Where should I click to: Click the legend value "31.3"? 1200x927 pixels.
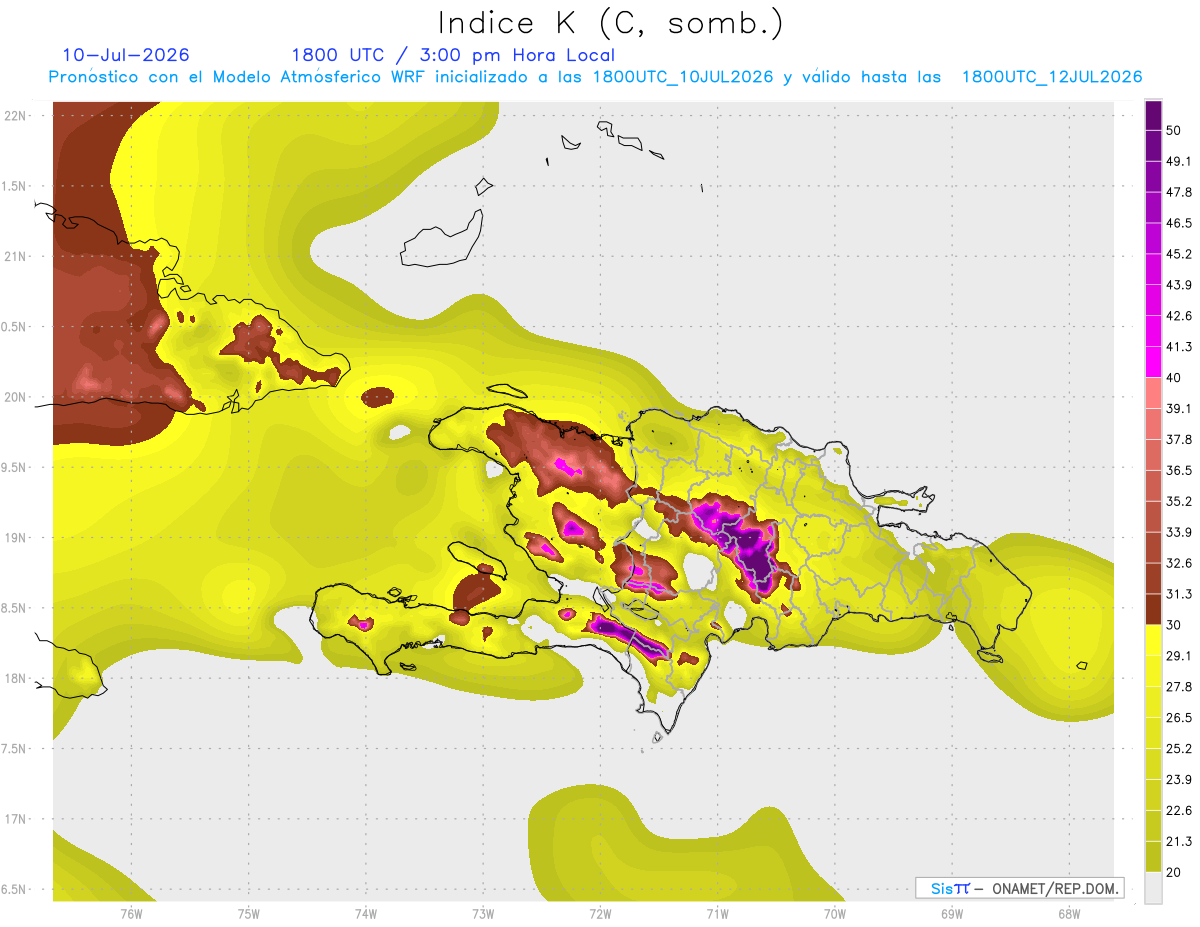click(1179, 594)
